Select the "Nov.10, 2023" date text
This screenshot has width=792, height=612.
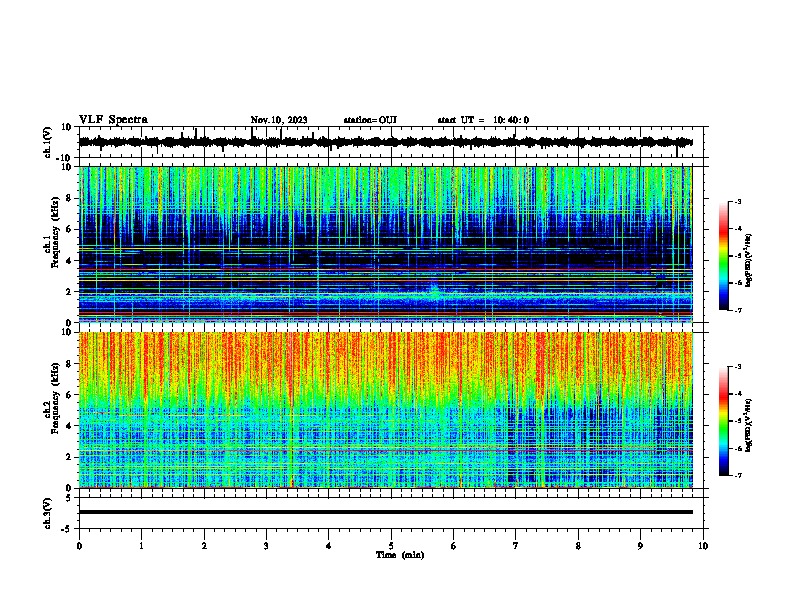coord(279,120)
